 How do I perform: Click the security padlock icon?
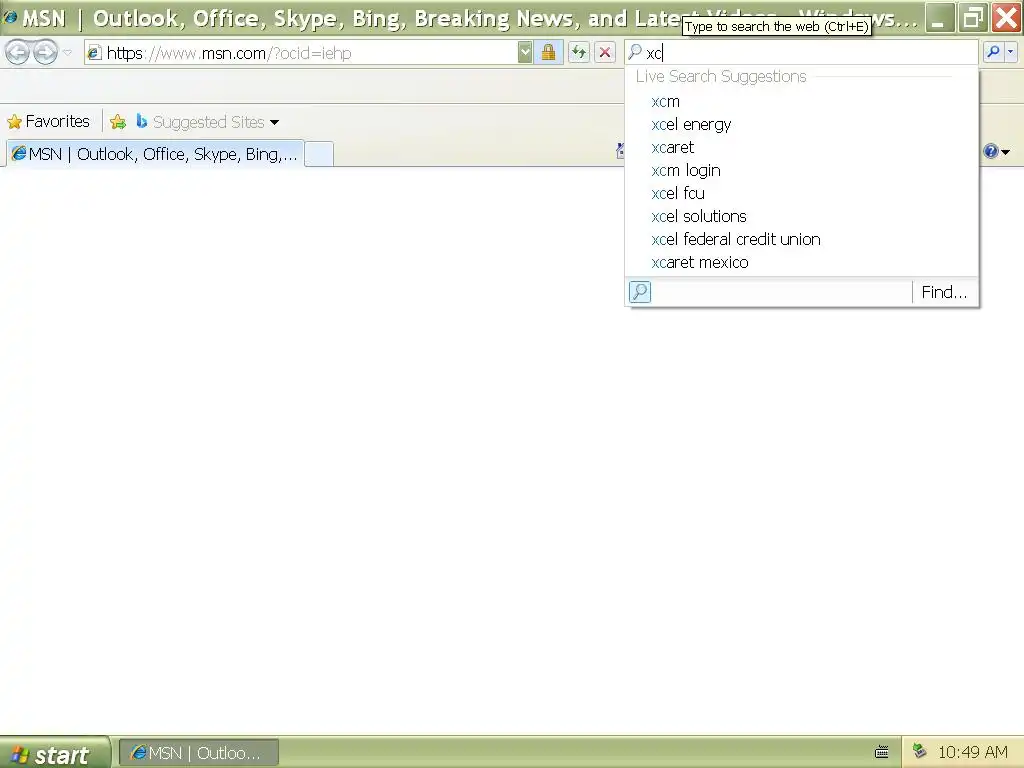(x=549, y=53)
